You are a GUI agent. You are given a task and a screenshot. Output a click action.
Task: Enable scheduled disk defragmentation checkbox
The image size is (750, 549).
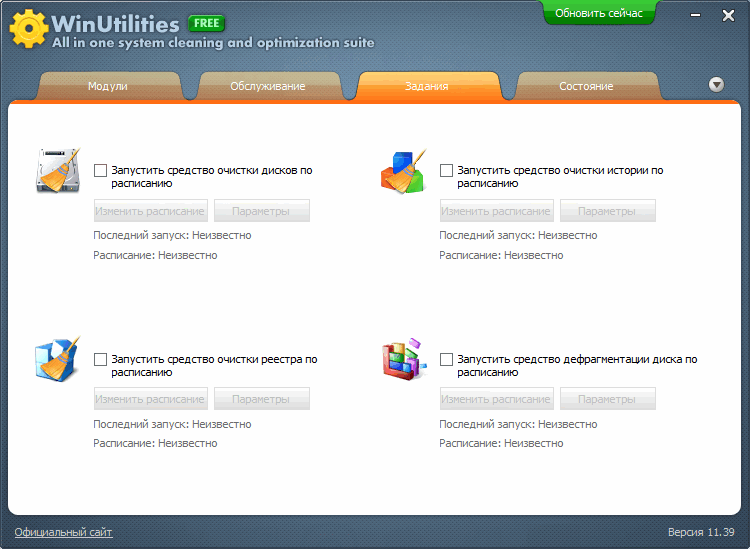pyautogui.click(x=446, y=359)
